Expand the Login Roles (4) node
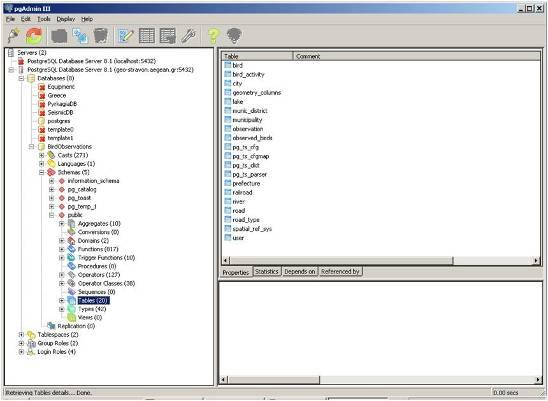 coord(21,352)
